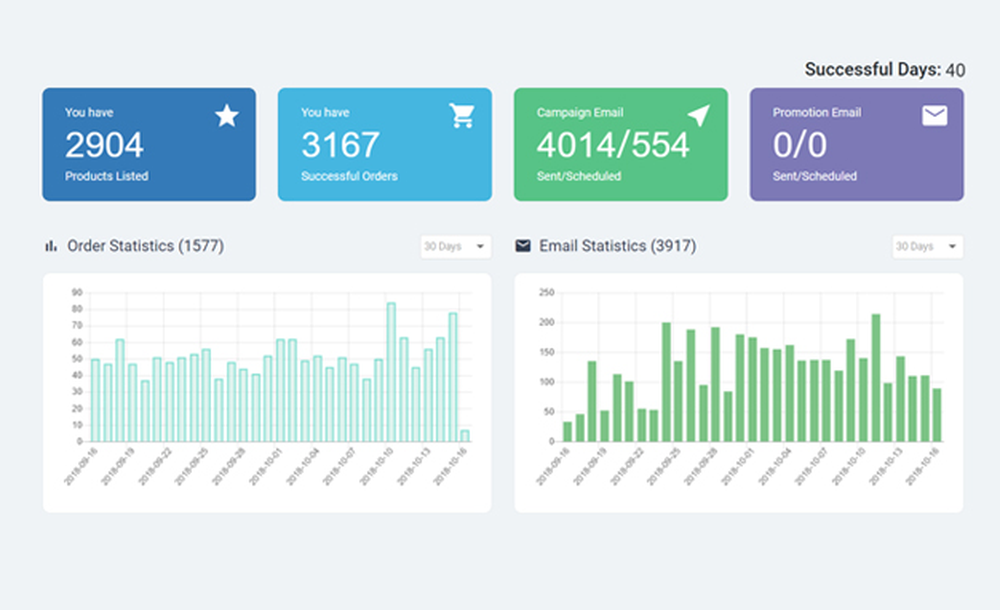Click the 2018-10-16 label under Email Statistics chart
The width and height of the screenshot is (1000, 610).
(x=922, y=466)
